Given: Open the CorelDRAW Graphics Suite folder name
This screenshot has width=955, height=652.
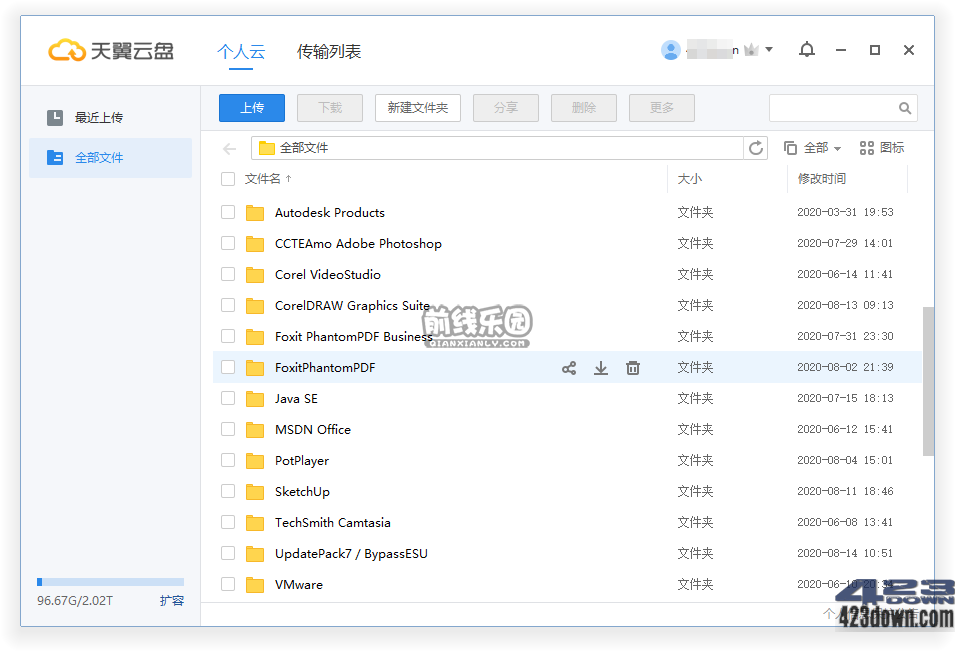Looking at the screenshot, I should (x=352, y=306).
